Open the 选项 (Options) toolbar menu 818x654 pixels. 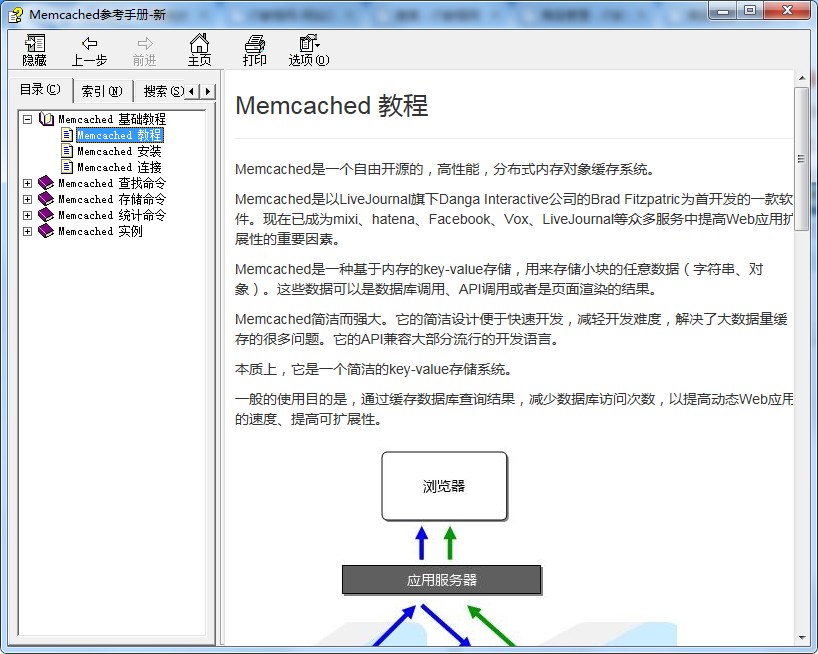[309, 44]
